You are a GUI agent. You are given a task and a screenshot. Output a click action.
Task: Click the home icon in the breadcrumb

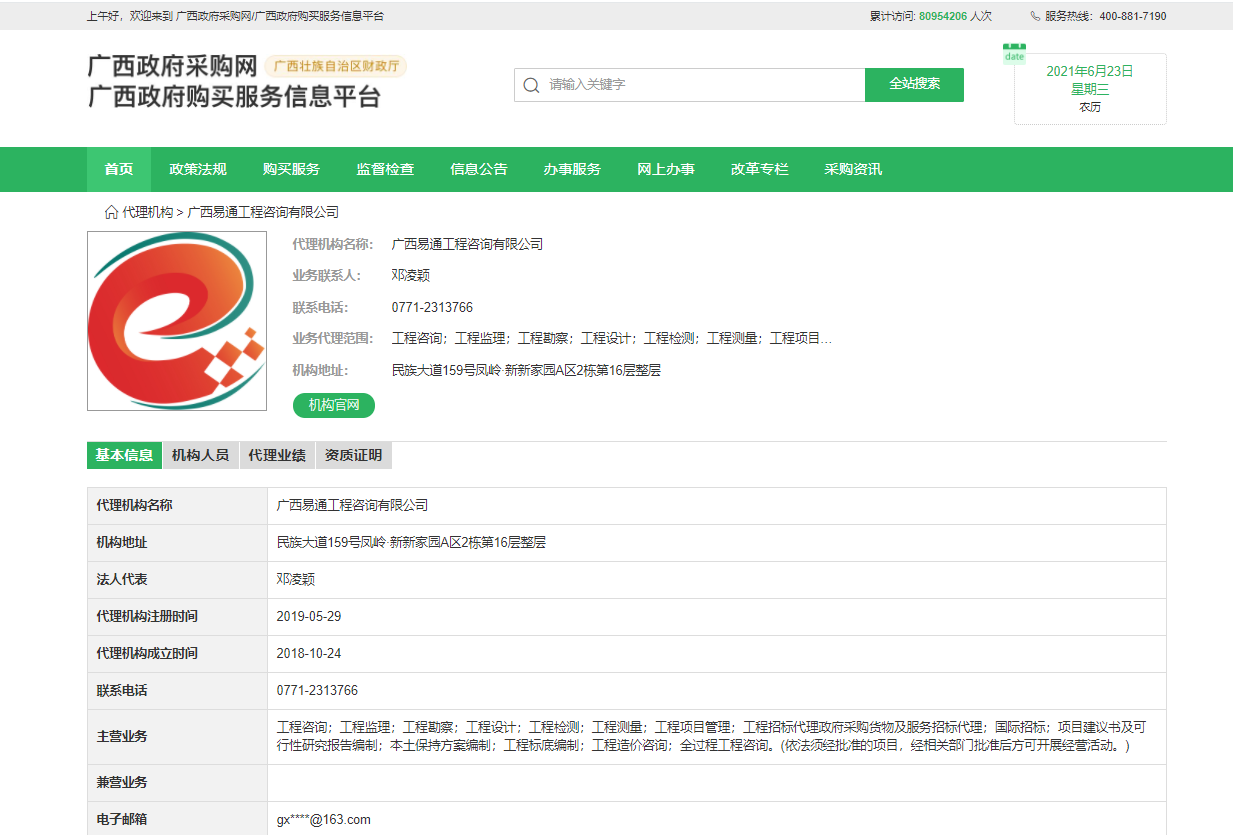[110, 212]
